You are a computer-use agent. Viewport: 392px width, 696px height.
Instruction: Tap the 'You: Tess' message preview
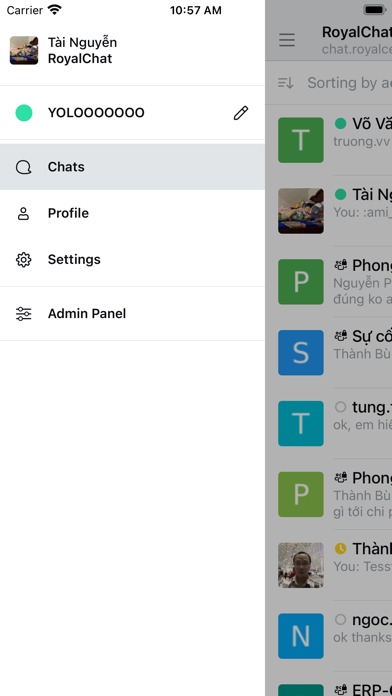pos(362,566)
